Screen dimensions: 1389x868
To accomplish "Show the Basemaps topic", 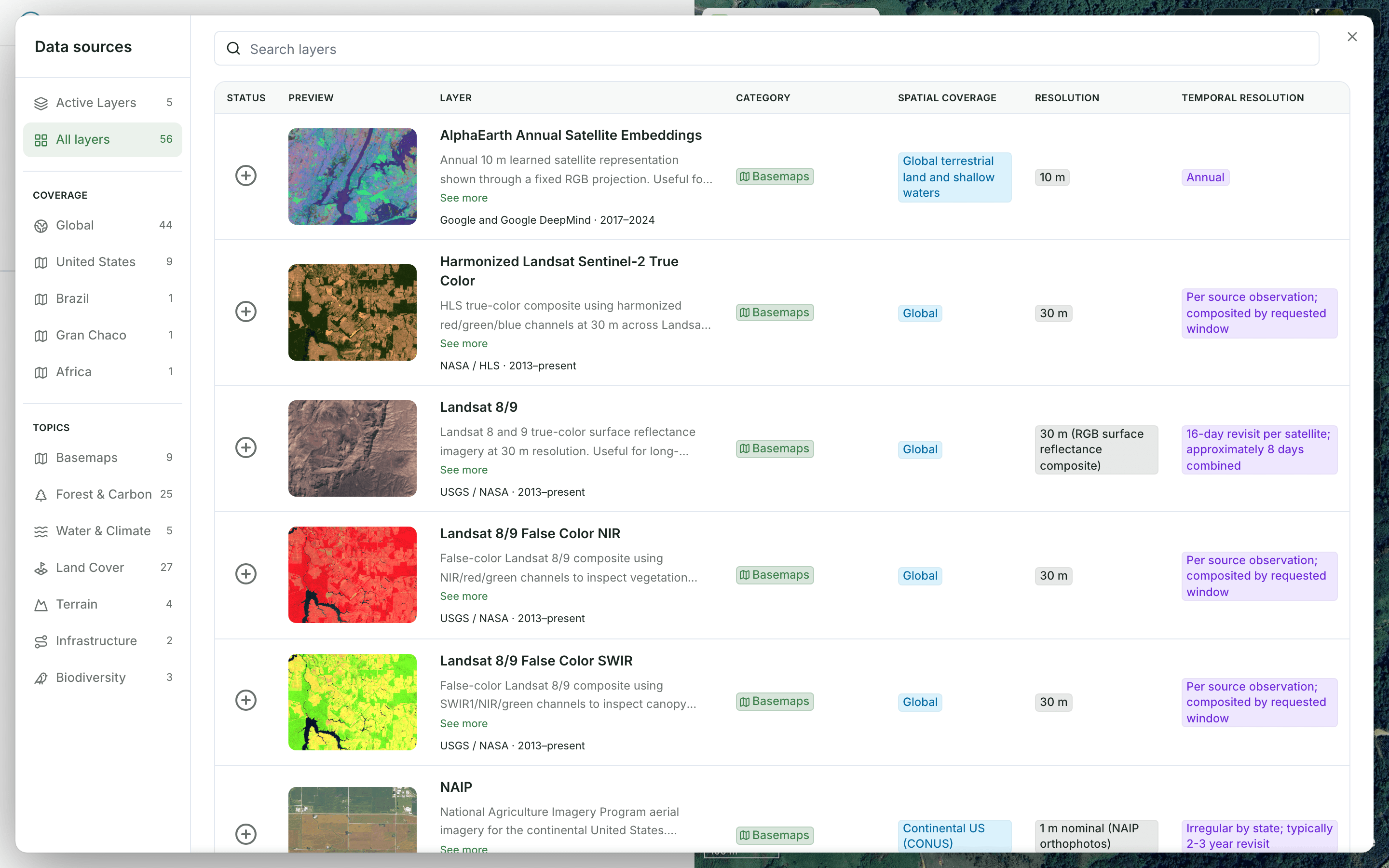I will (x=103, y=458).
